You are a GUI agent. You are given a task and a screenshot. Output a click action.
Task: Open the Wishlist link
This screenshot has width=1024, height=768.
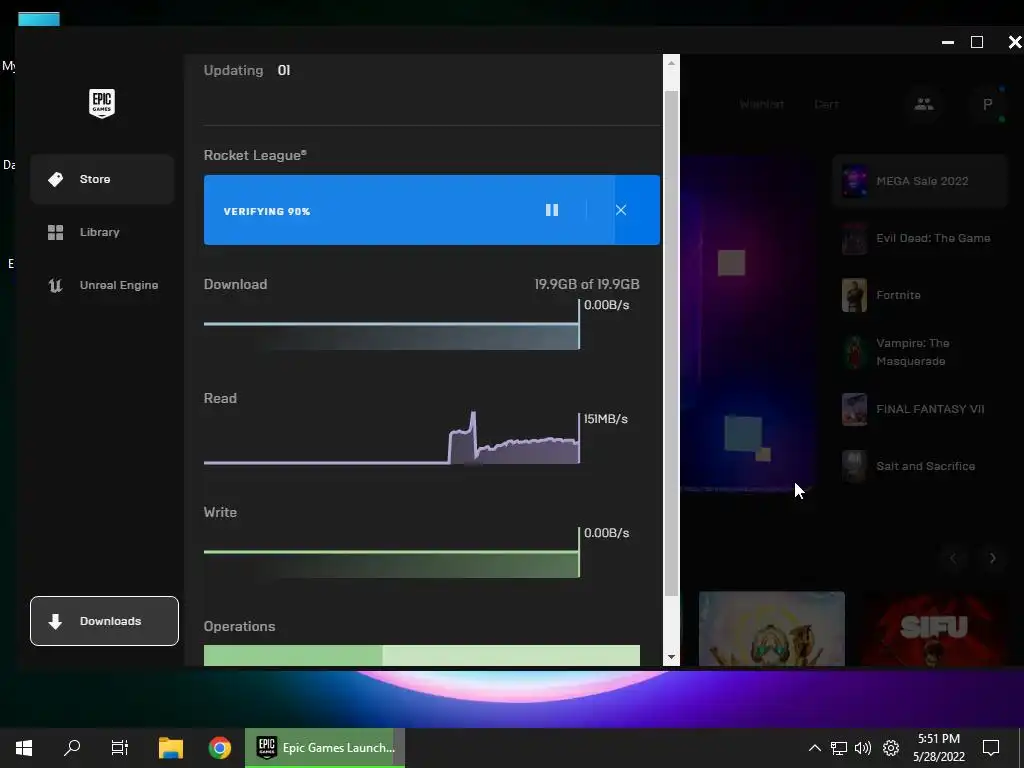761,104
